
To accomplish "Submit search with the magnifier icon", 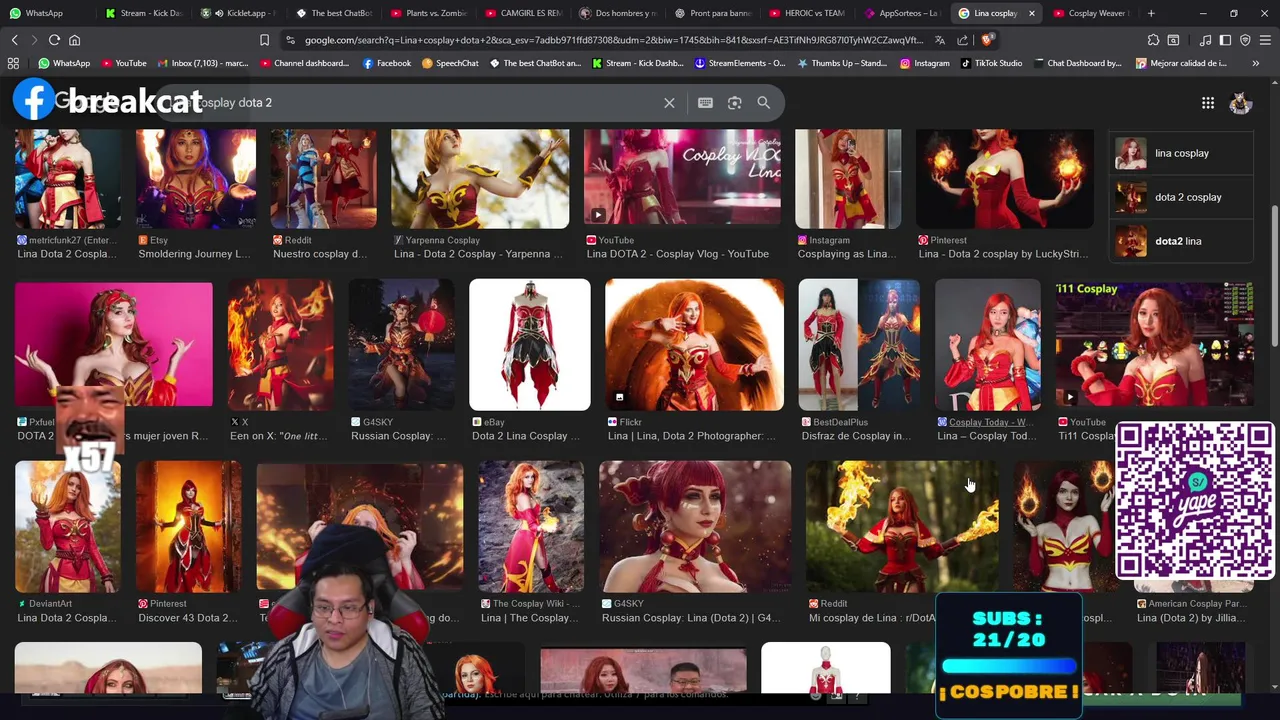I will click(763, 103).
